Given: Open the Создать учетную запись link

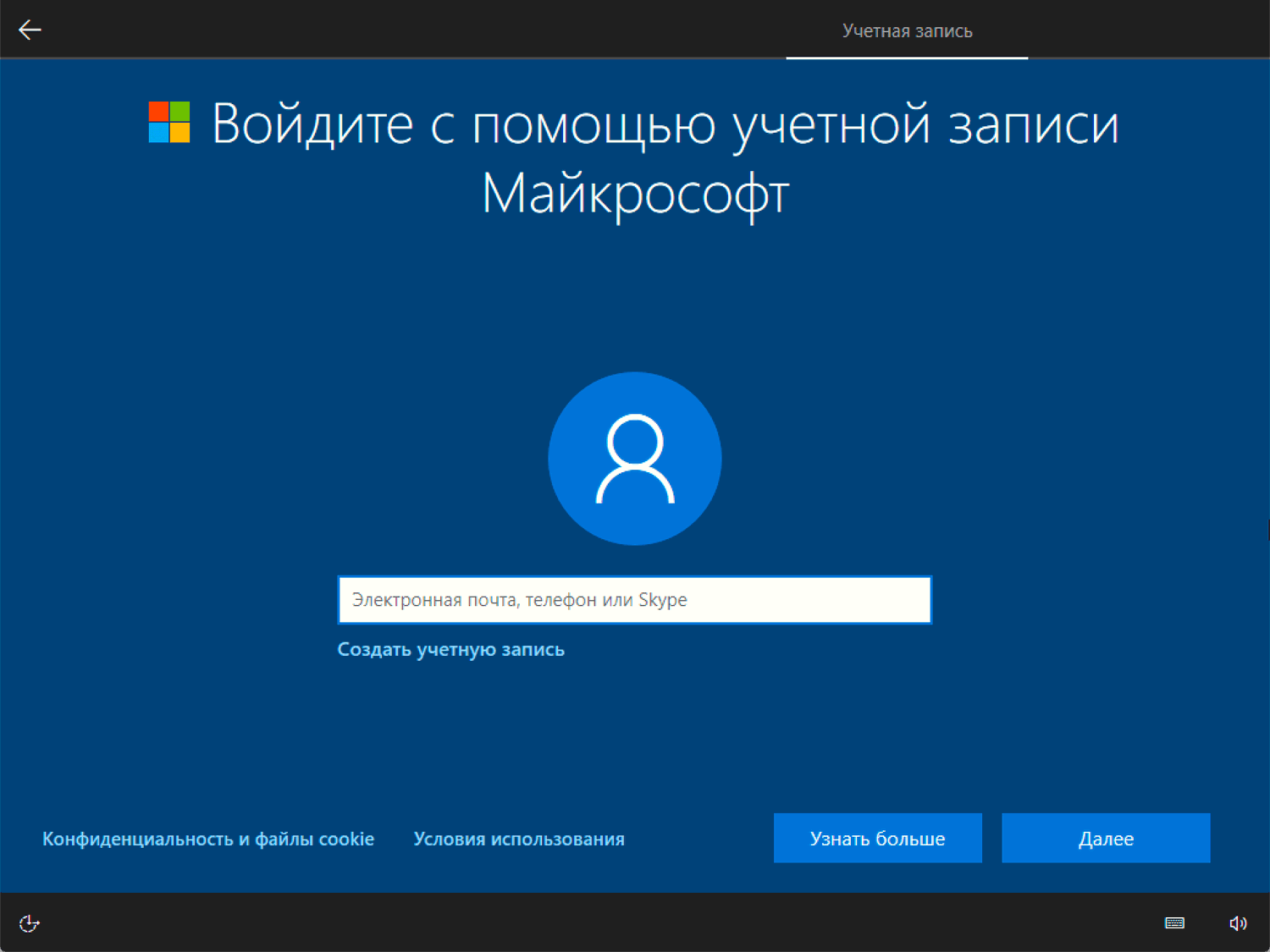Looking at the screenshot, I should coord(450,649).
